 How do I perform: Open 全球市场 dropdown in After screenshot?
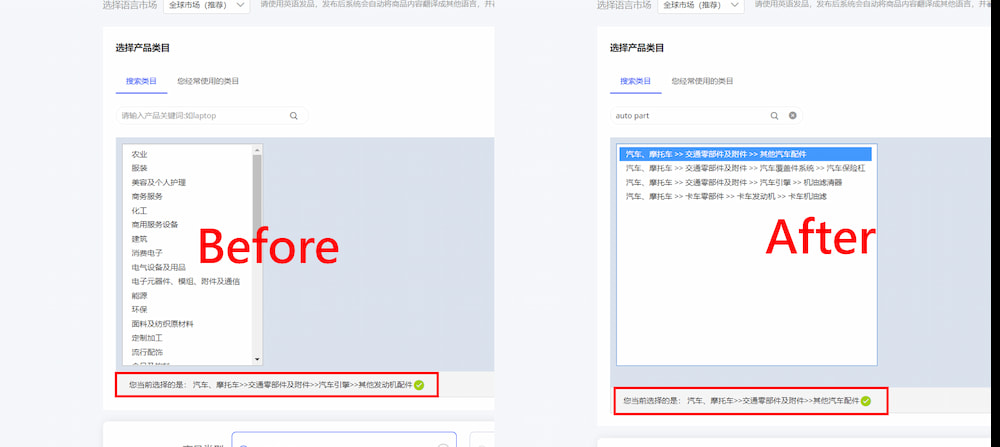(701, 5)
